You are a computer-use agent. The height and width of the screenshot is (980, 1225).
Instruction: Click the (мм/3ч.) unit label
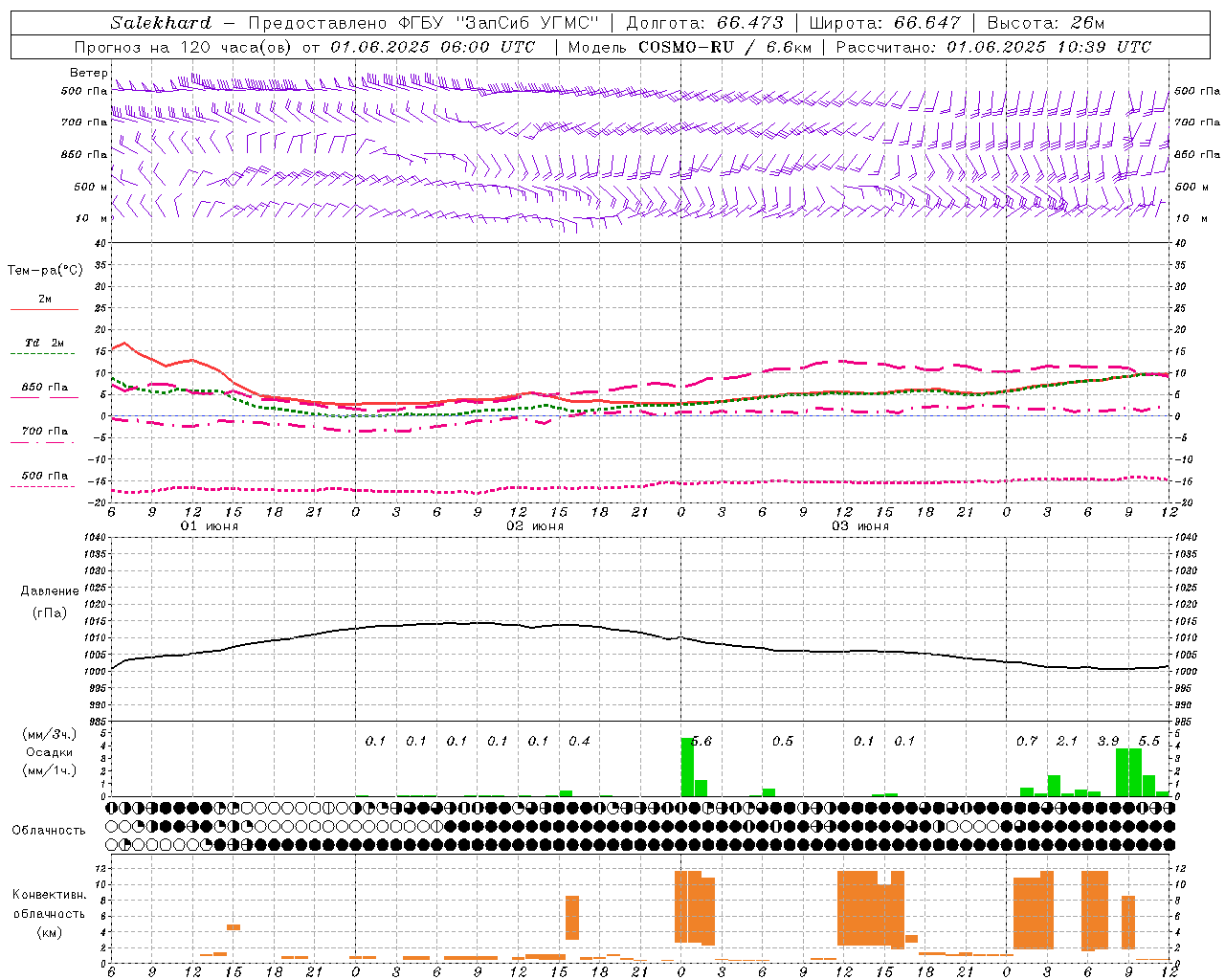50,734
